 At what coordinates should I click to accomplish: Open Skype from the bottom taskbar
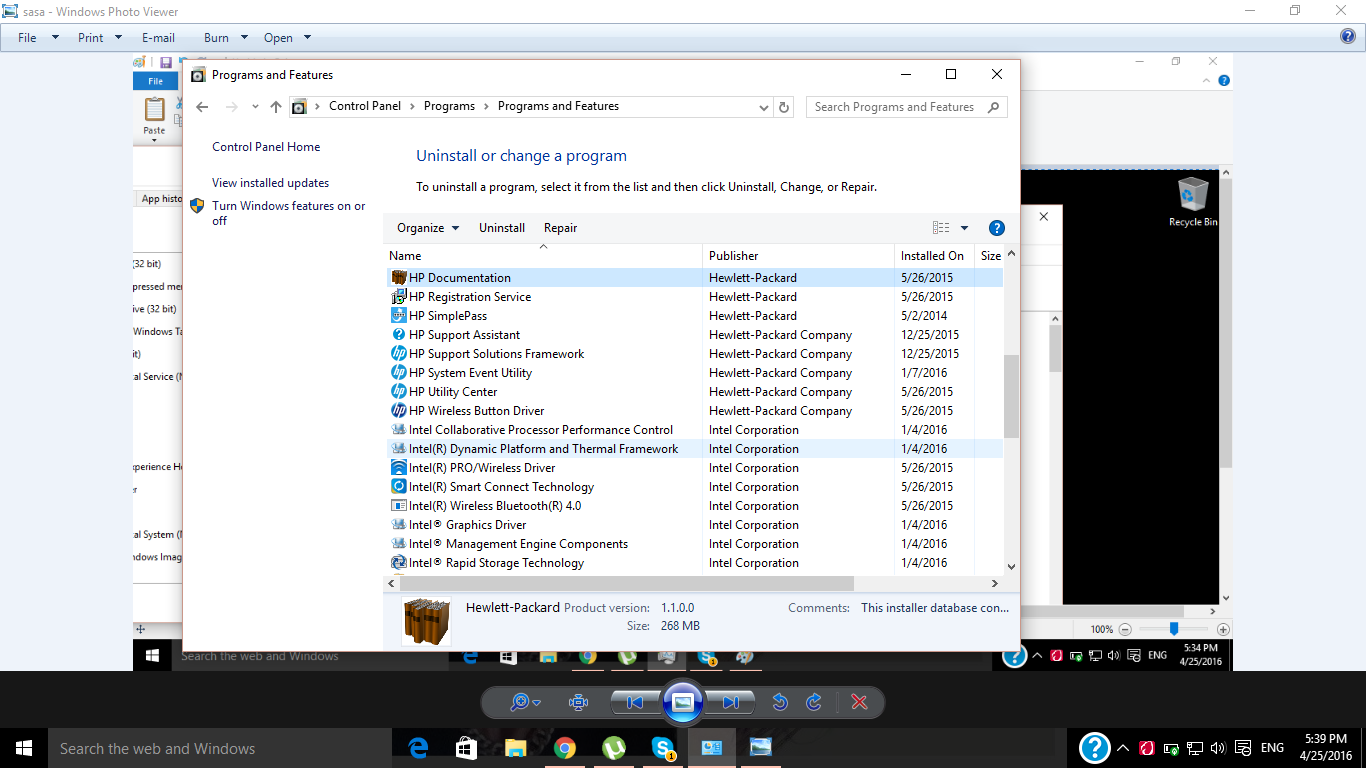coord(662,748)
